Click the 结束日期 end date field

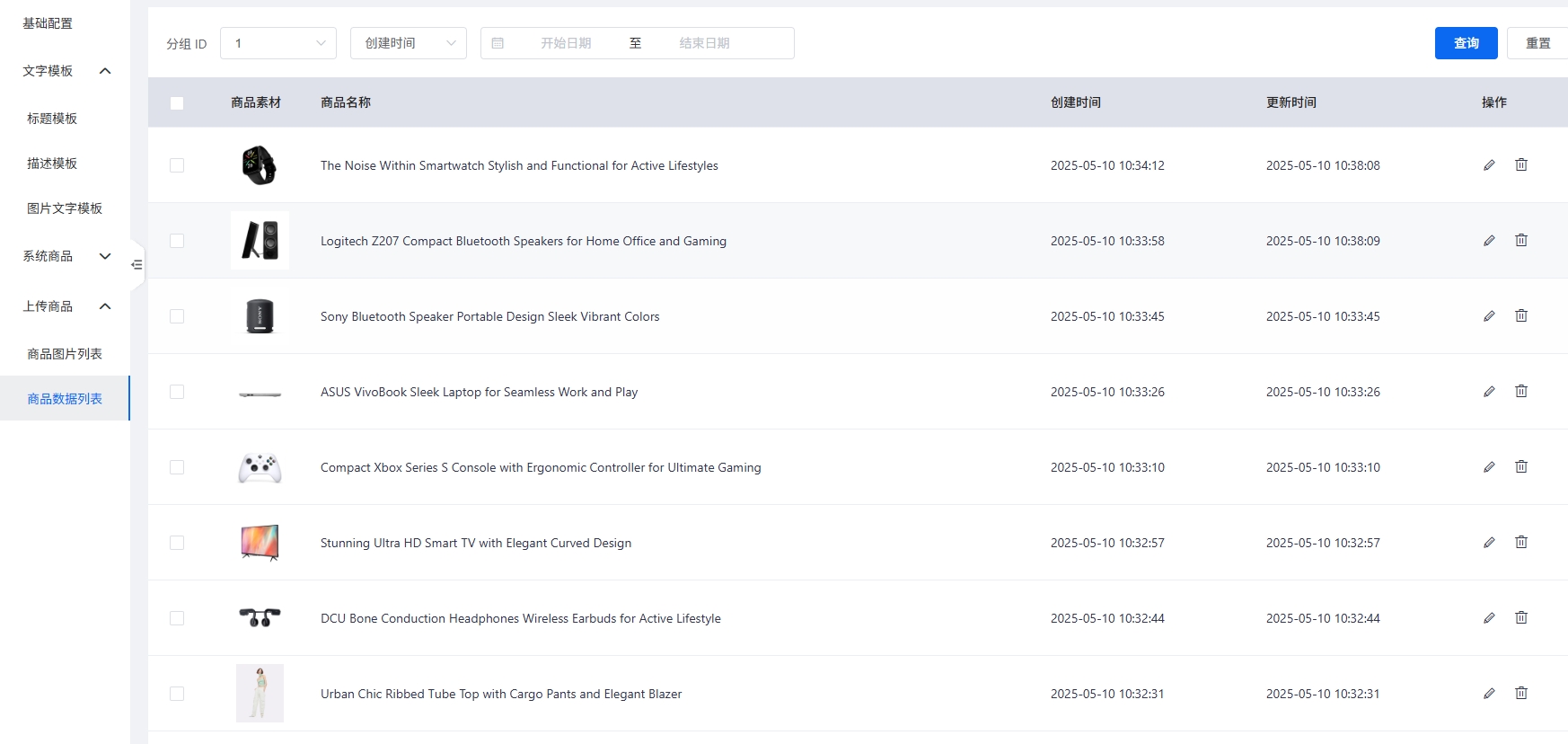pos(705,43)
